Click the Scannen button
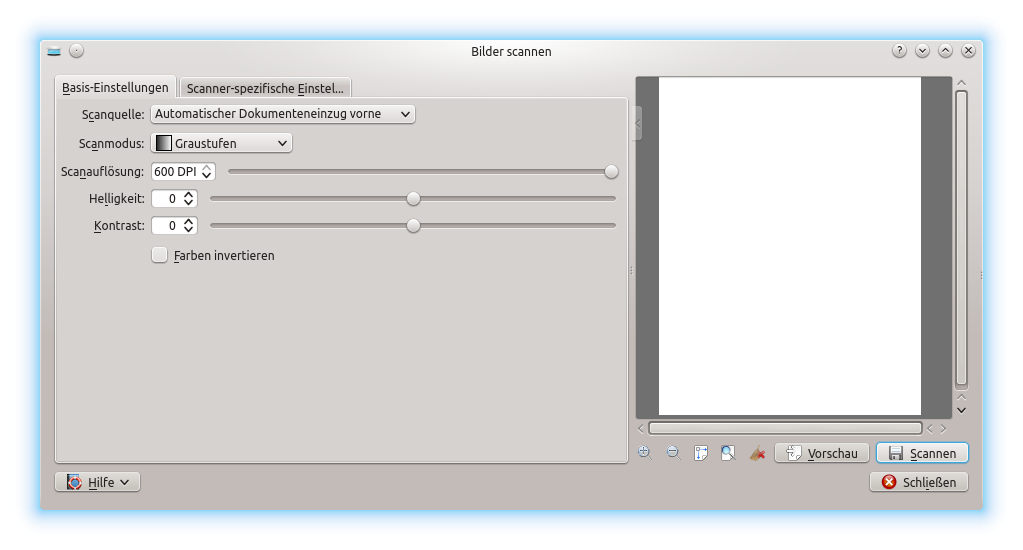The width and height of the screenshot is (1023, 550). pyautogui.click(x=922, y=453)
